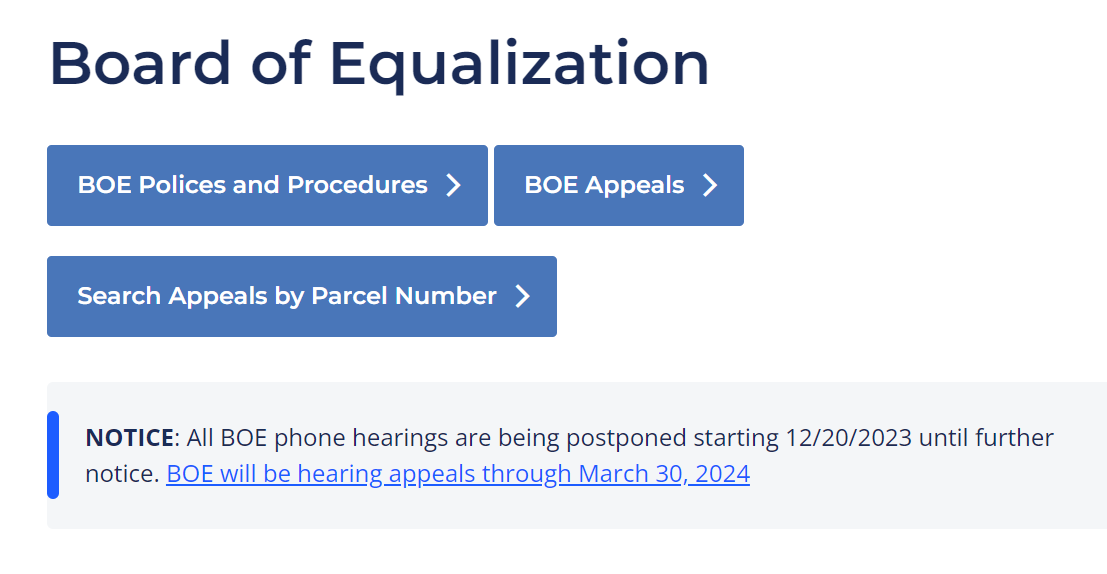Click the arrow icon beside BOE Appeals
Screen dimensions: 1107x574
point(710,186)
